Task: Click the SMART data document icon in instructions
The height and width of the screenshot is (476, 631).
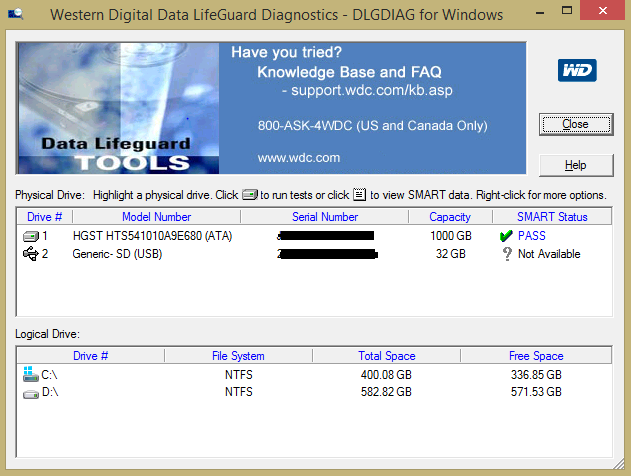Action: pyautogui.click(x=359, y=195)
